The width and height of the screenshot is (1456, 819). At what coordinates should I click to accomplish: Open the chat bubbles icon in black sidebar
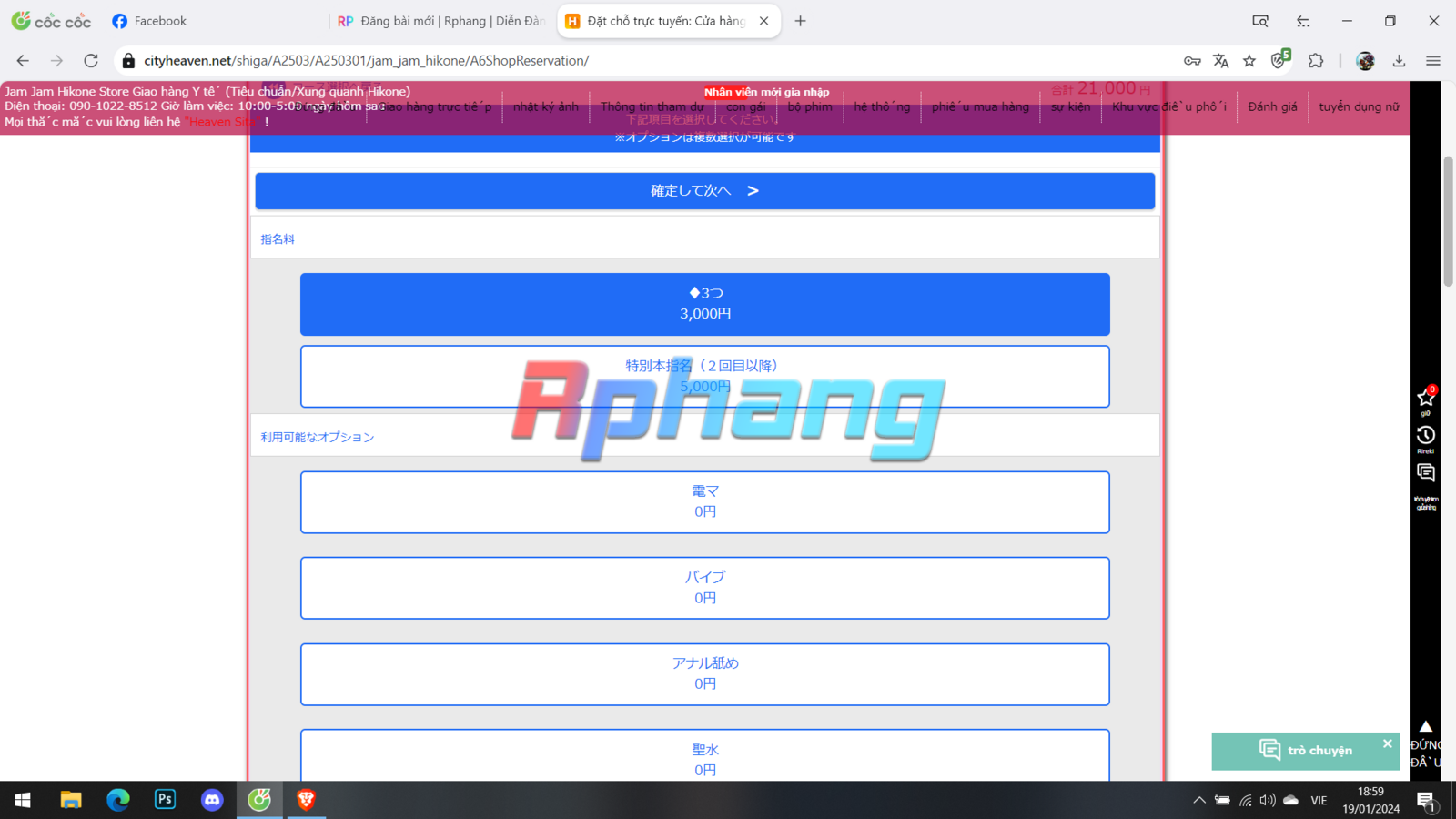click(1426, 473)
